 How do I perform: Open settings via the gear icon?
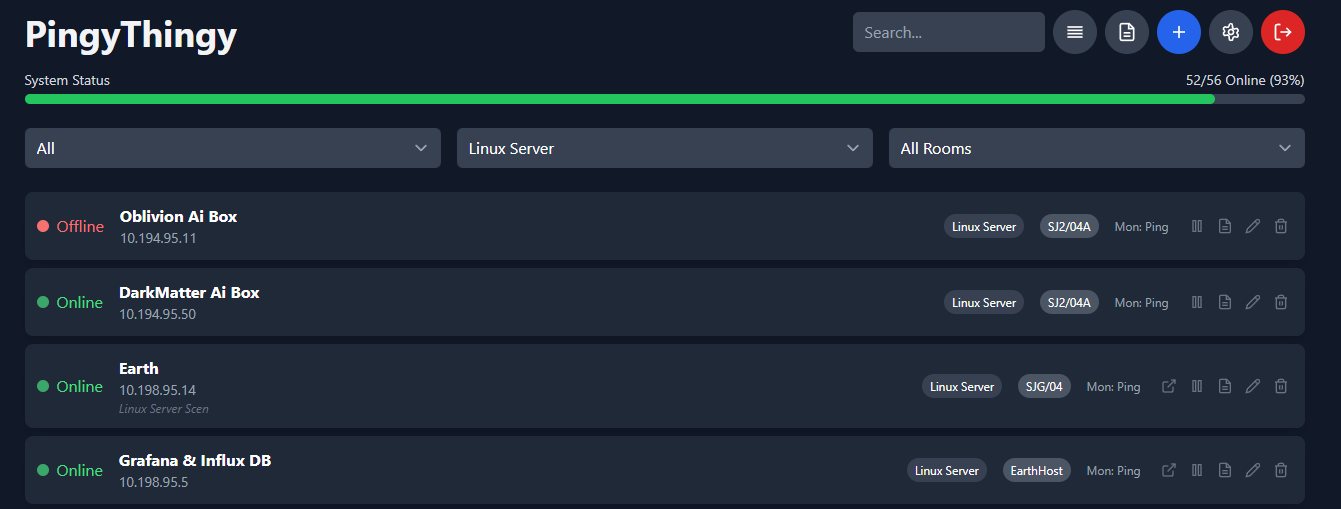1230,32
